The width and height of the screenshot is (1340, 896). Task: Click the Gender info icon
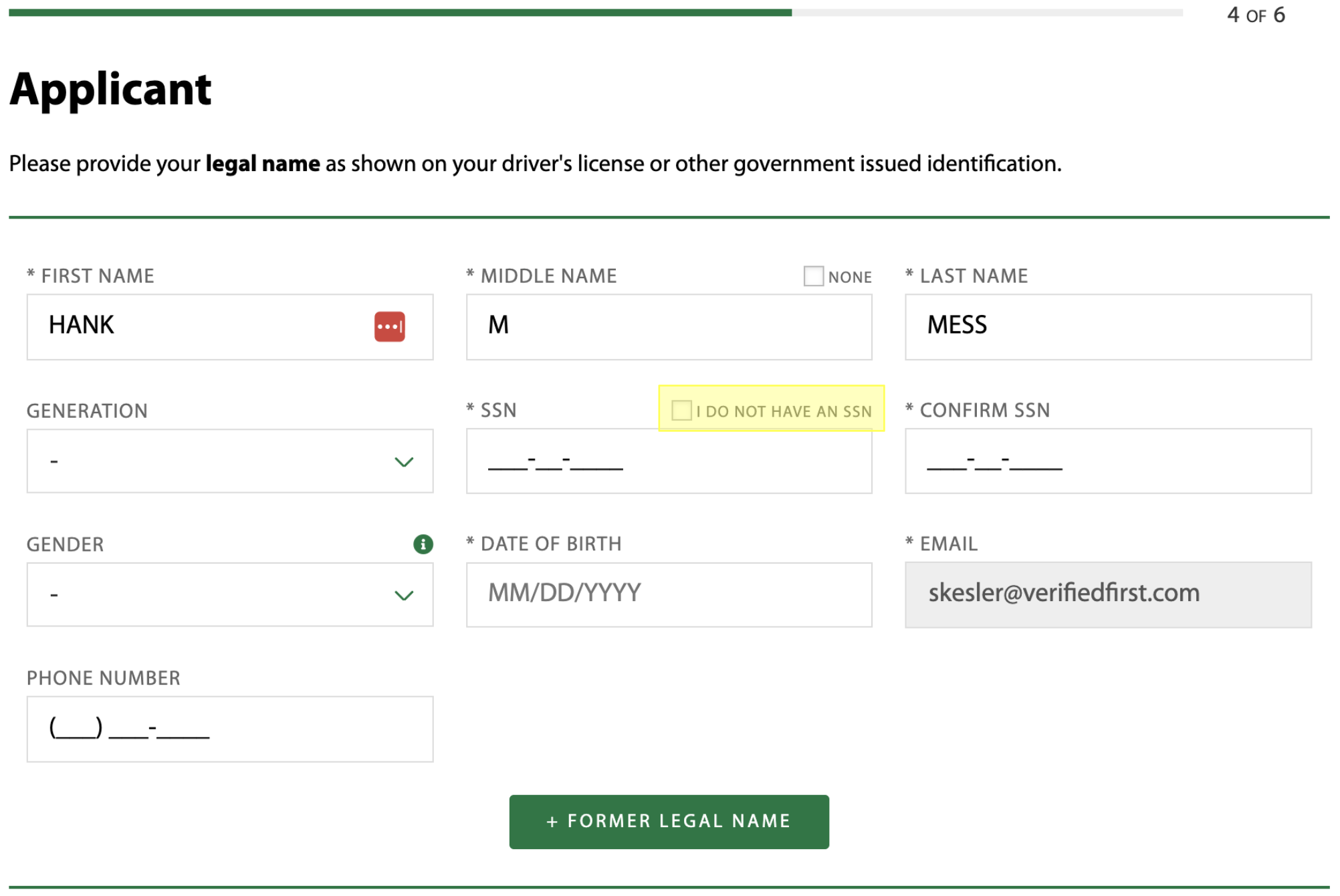click(x=423, y=544)
